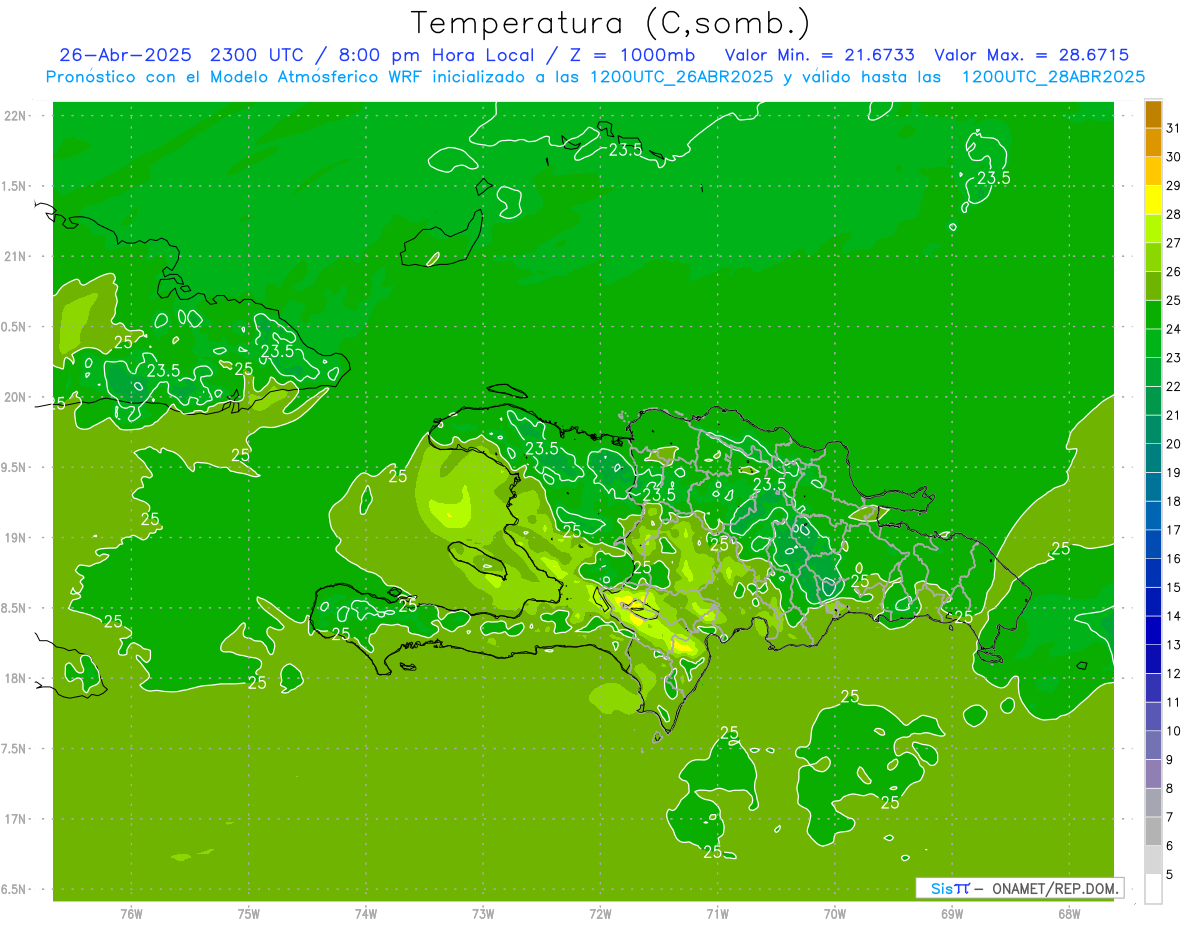1200x927 pixels.
Task: Click the color bar label 5
Action: [1169, 874]
